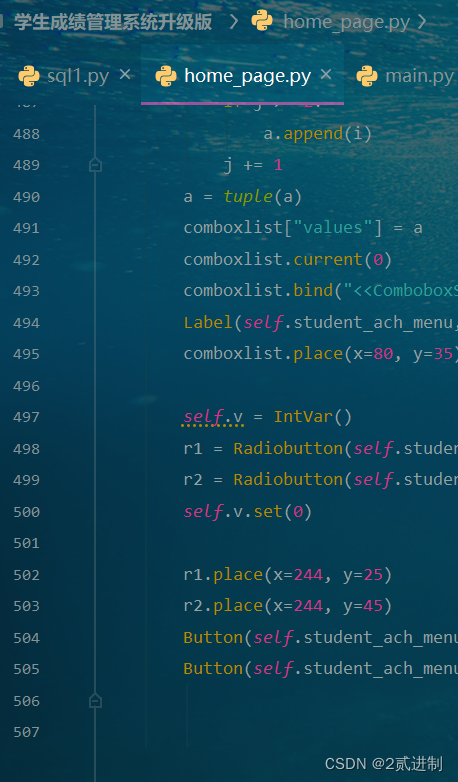458x782 pixels.
Task: Click 'tuple' keyword on line 490
Action: 248,197
